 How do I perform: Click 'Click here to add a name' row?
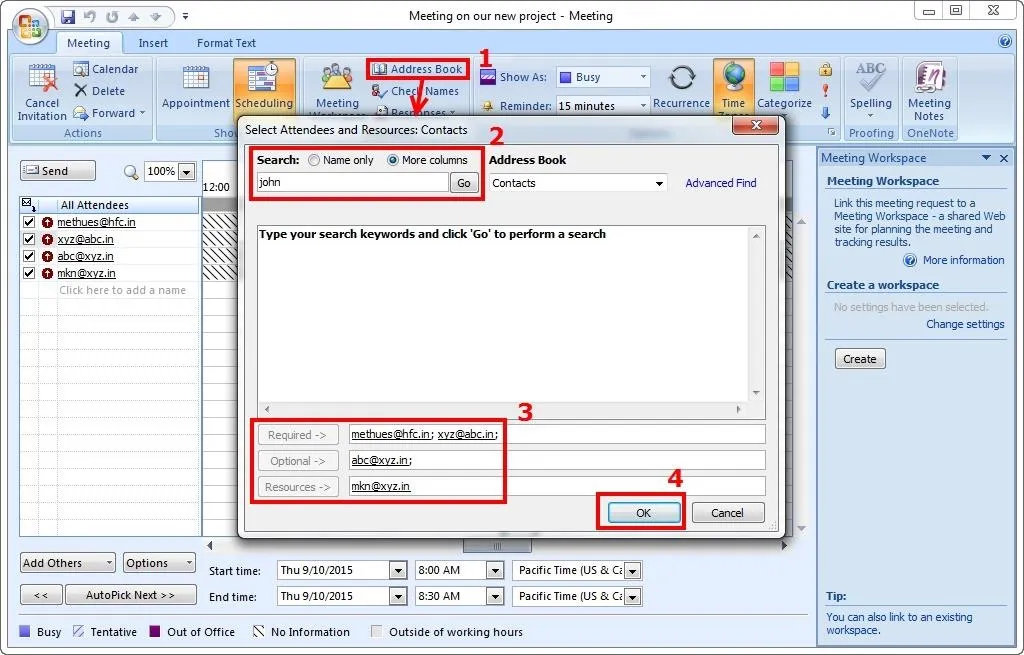(x=122, y=290)
